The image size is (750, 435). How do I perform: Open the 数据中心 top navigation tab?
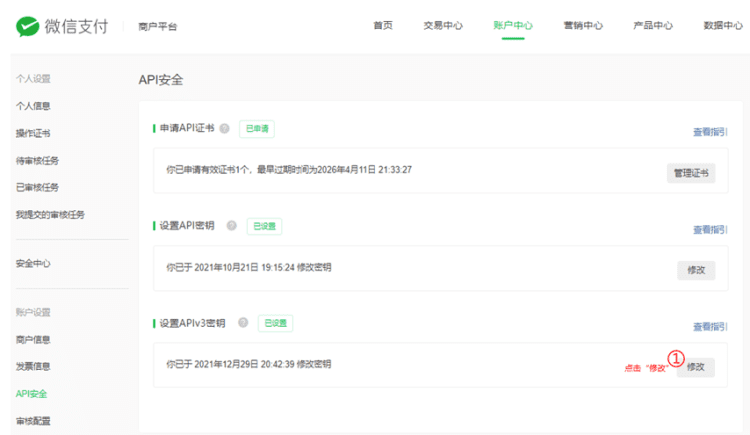(722, 26)
